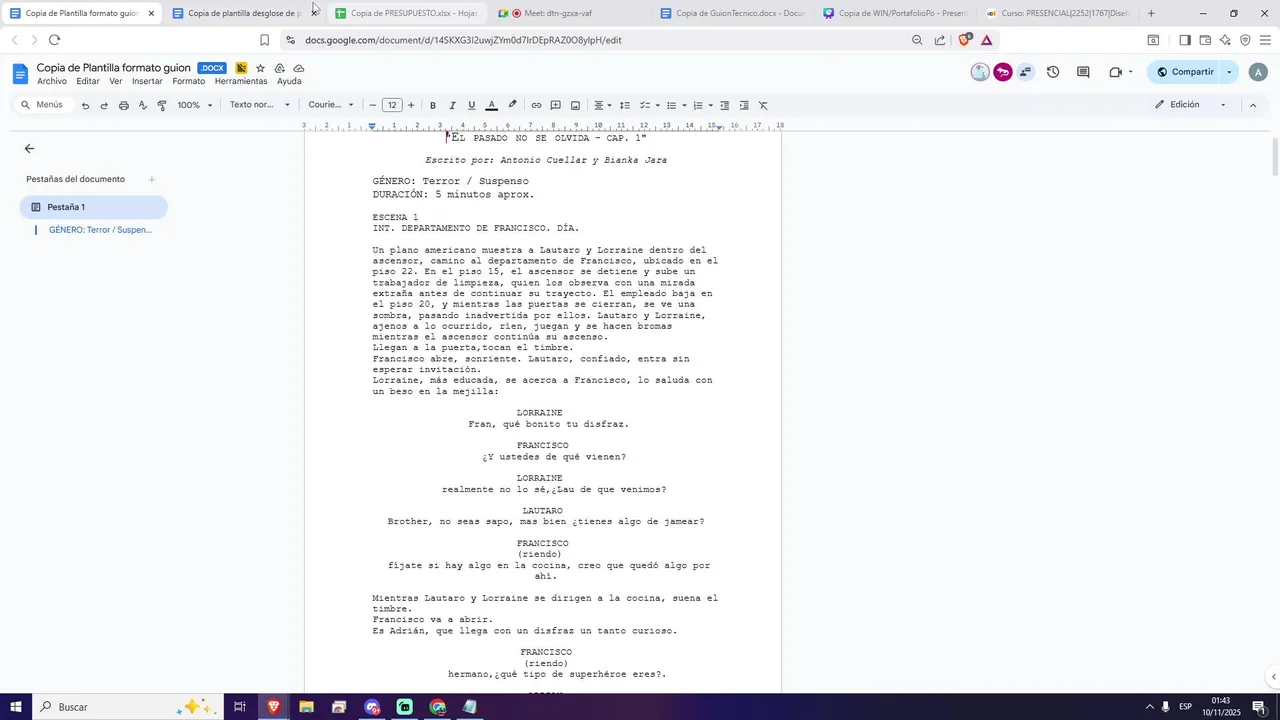Collapse the menus with the chevron

pos(1253,105)
